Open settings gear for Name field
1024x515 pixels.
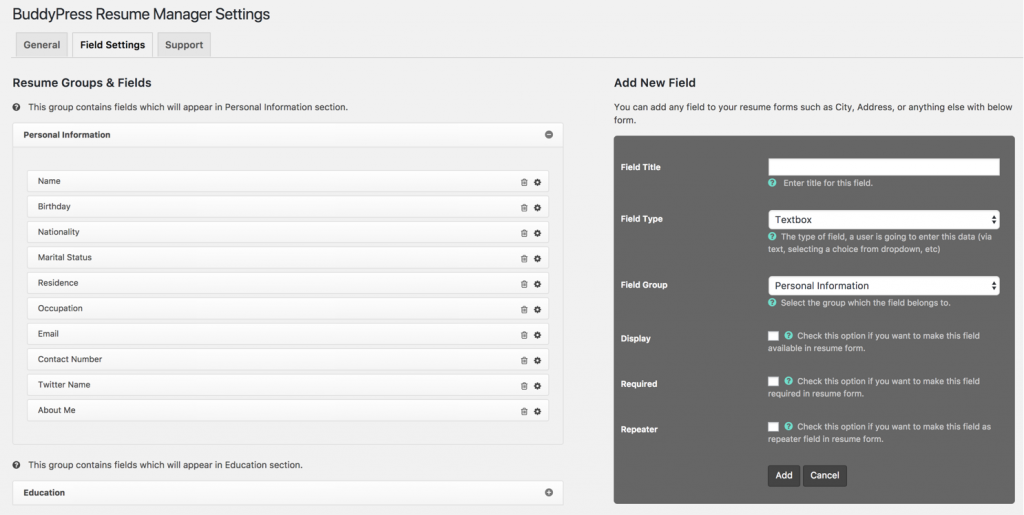[x=537, y=183]
